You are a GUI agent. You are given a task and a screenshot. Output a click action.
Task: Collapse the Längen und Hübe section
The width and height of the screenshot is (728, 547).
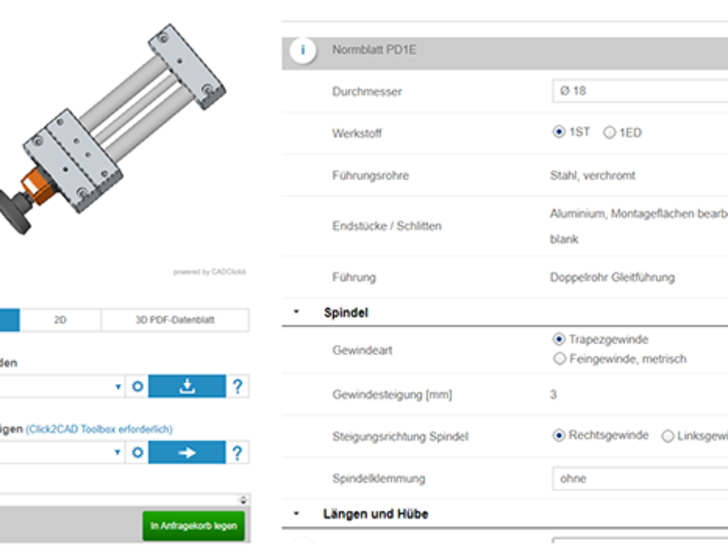pos(296,514)
